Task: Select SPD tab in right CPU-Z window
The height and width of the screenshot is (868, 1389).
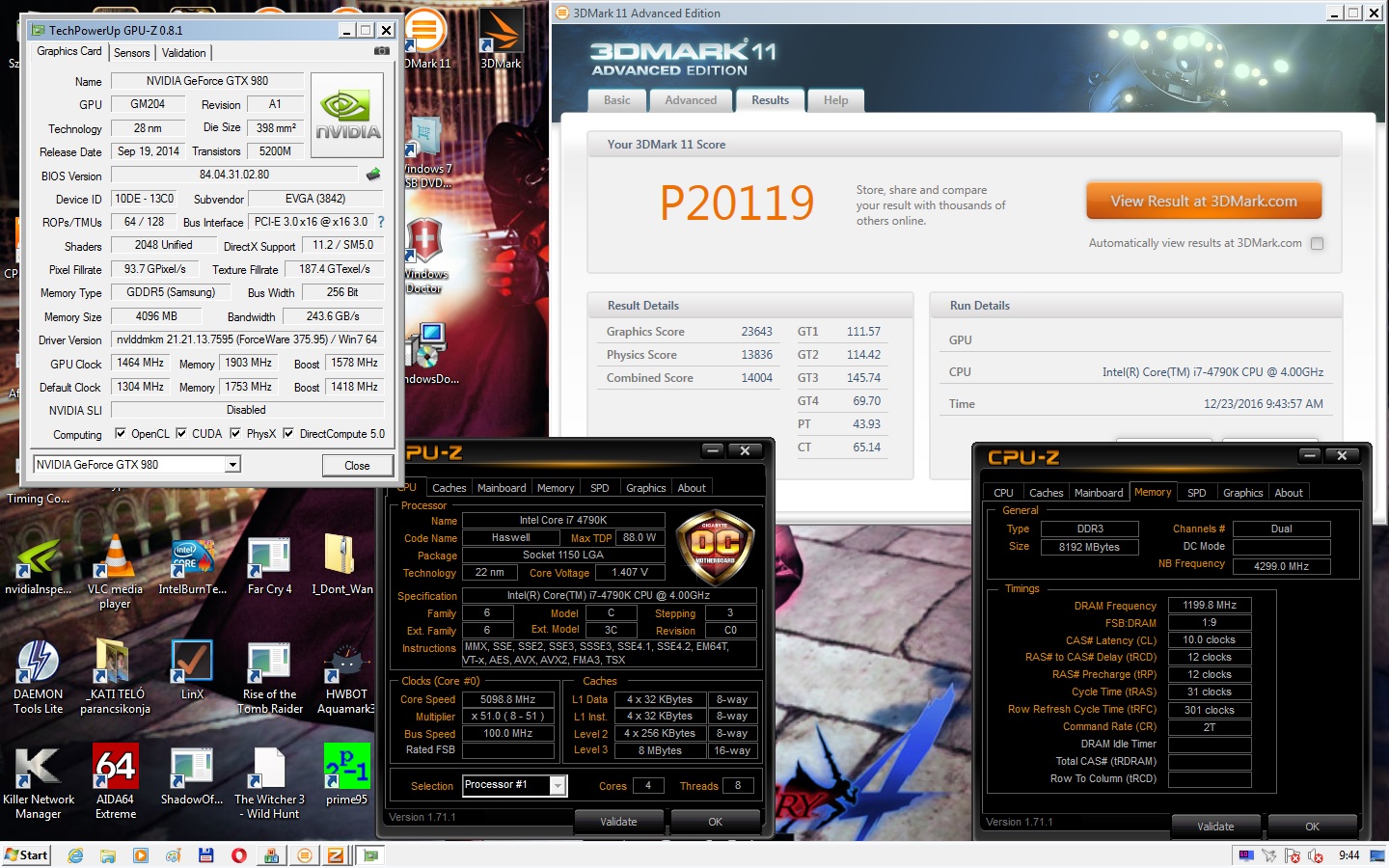Action: click(1196, 493)
